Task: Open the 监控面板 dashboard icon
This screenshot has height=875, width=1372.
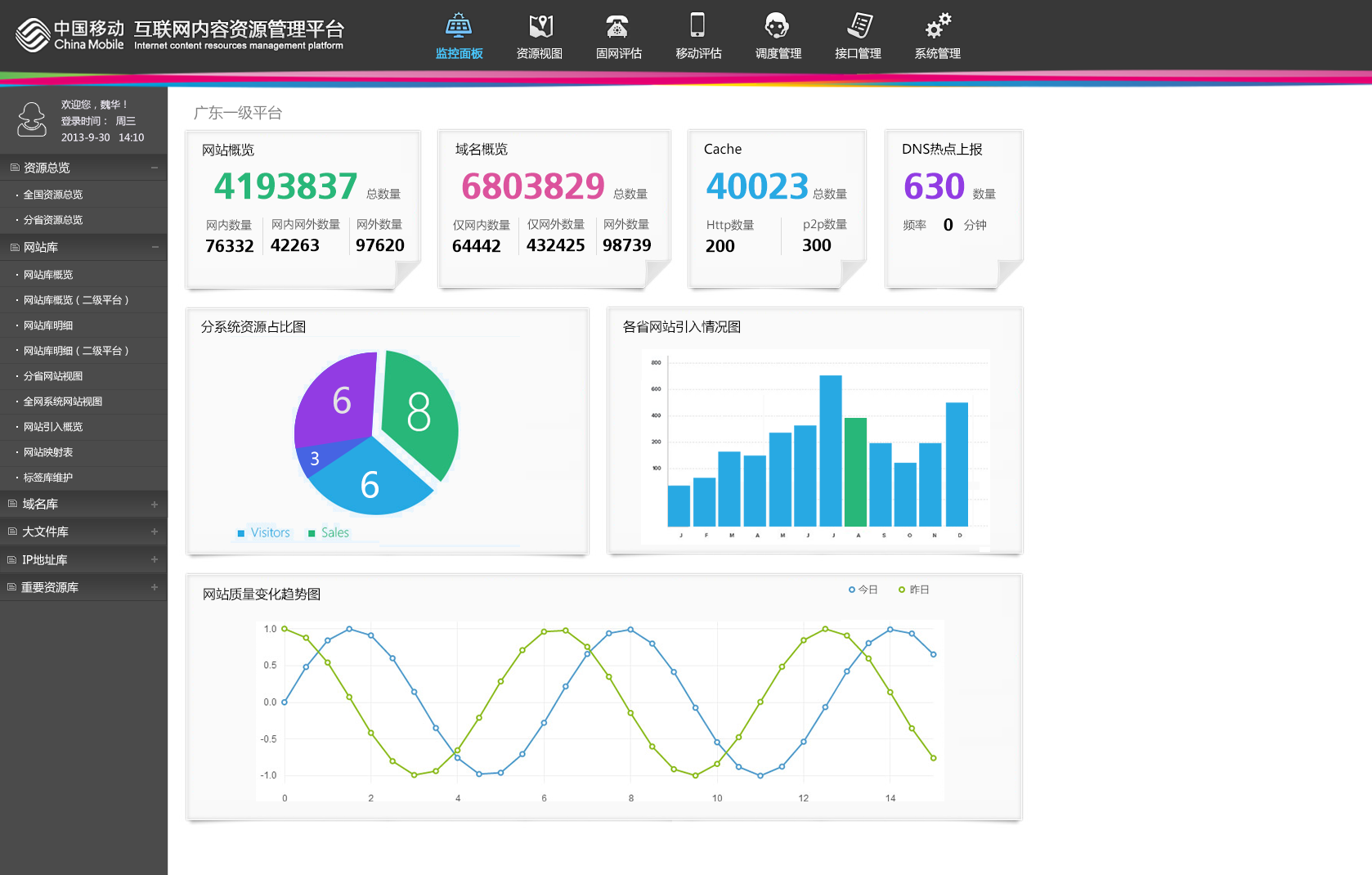Action: [x=459, y=26]
